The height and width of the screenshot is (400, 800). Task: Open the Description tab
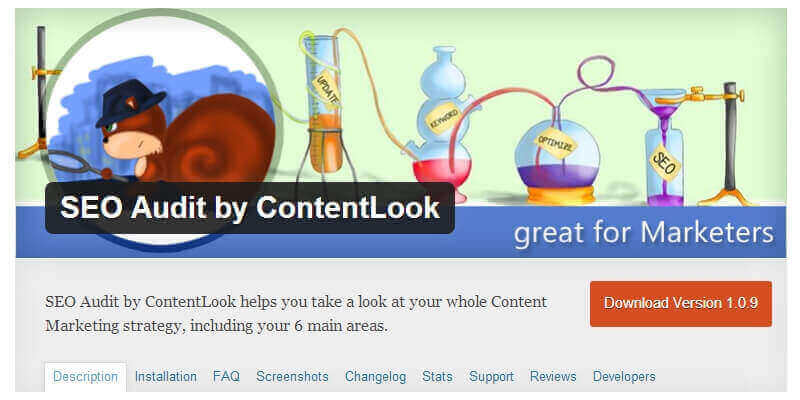(86, 377)
